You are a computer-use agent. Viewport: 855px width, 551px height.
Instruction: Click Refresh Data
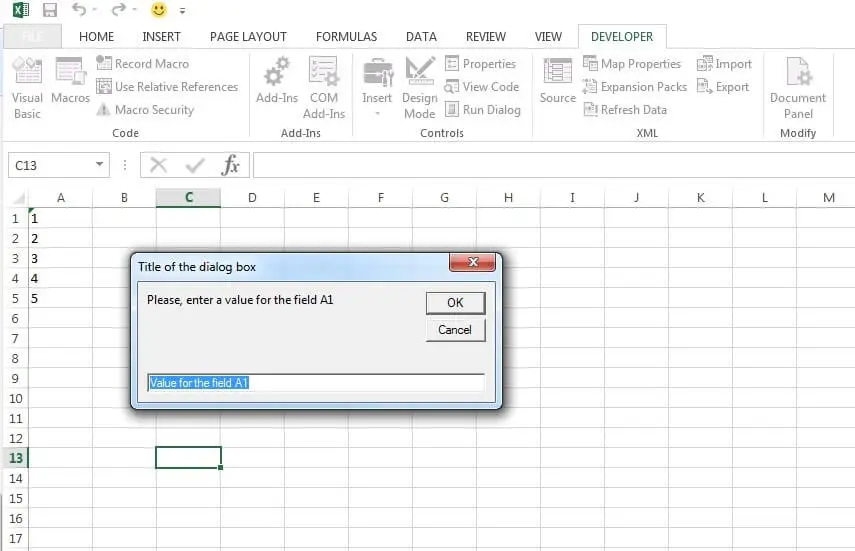pyautogui.click(x=625, y=110)
